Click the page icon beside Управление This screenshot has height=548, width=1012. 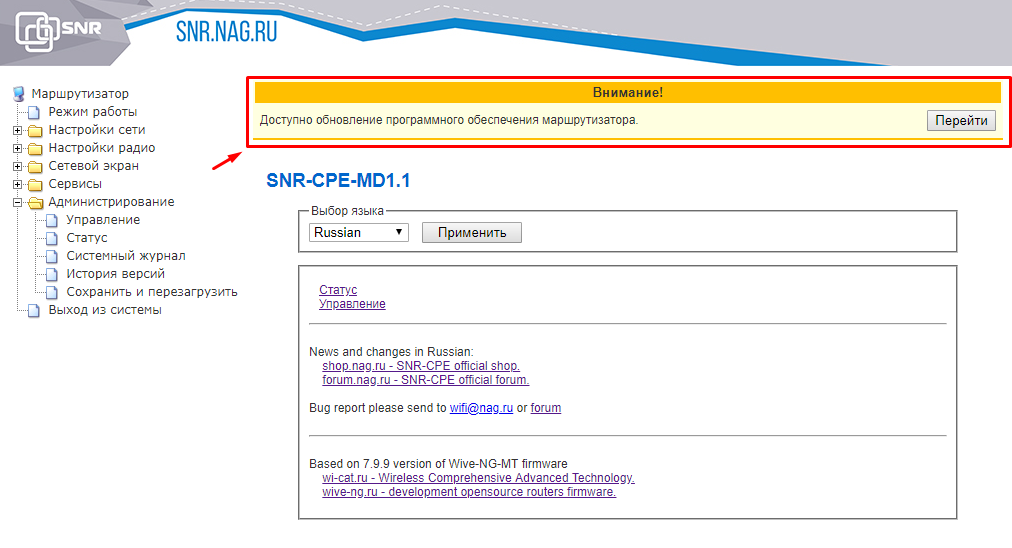[52, 221]
